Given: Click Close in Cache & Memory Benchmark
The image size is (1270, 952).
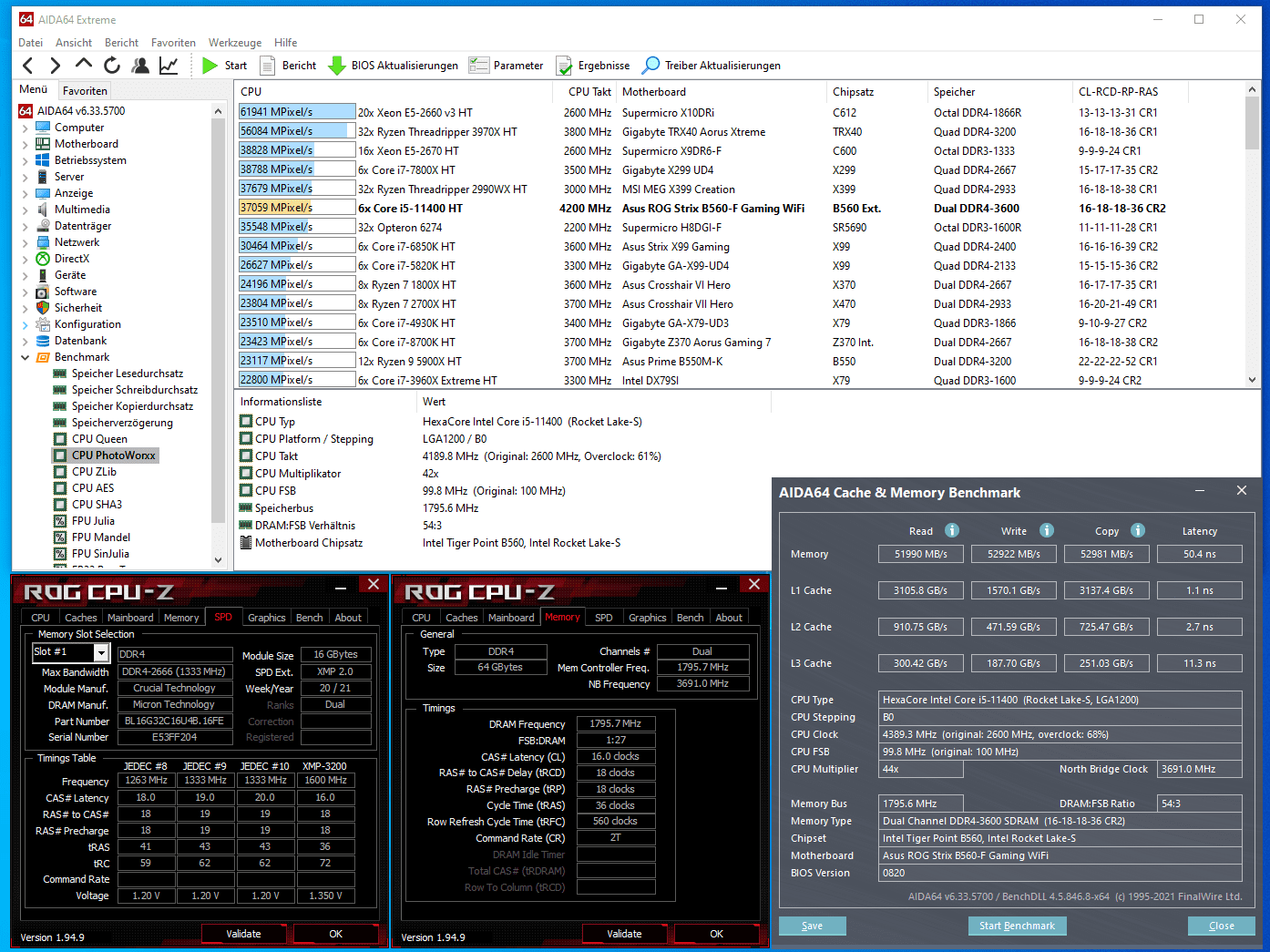Looking at the screenshot, I should pyautogui.click(x=1222, y=926).
